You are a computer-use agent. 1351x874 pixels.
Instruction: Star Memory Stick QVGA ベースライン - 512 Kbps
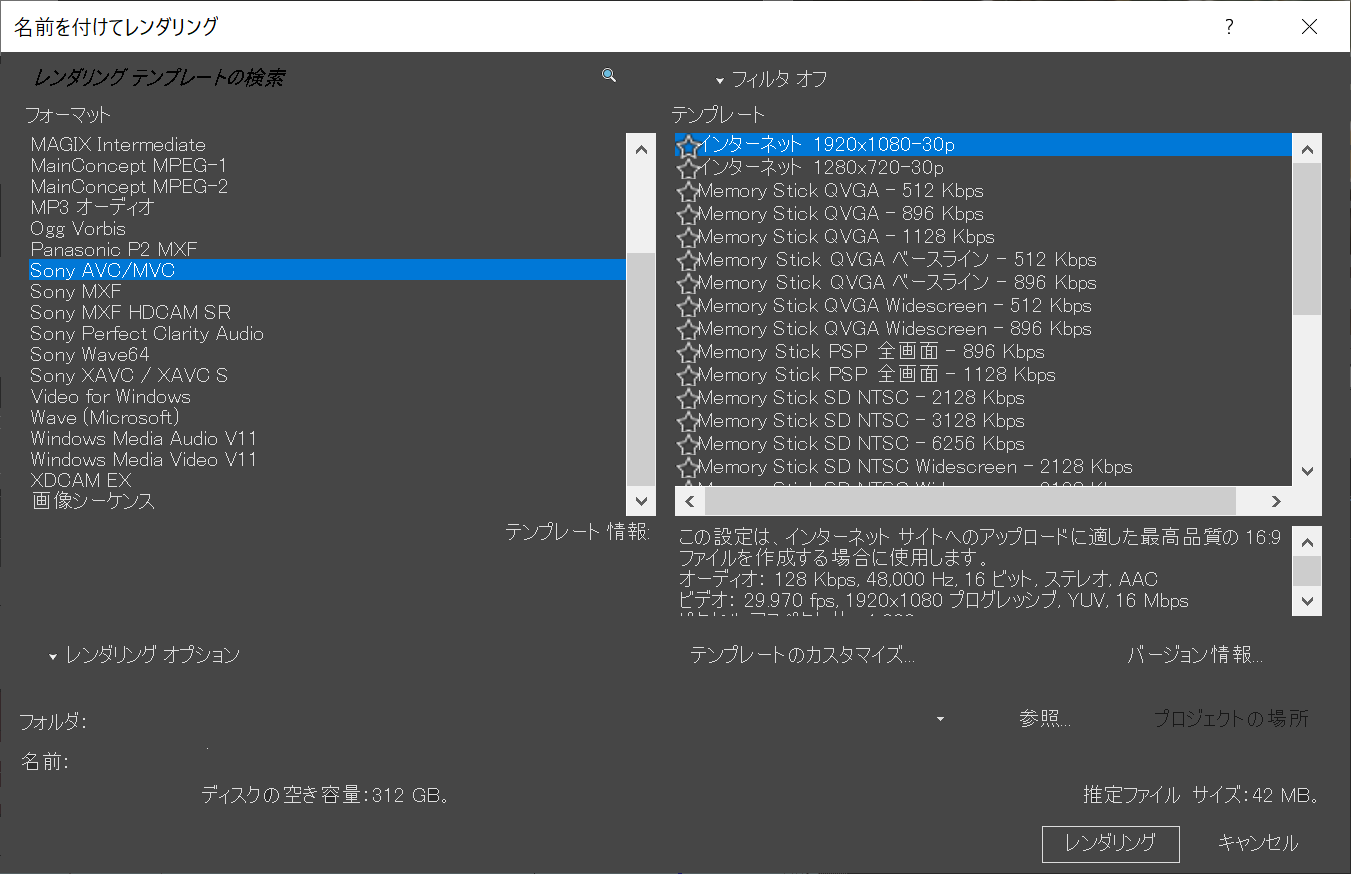tap(687, 261)
